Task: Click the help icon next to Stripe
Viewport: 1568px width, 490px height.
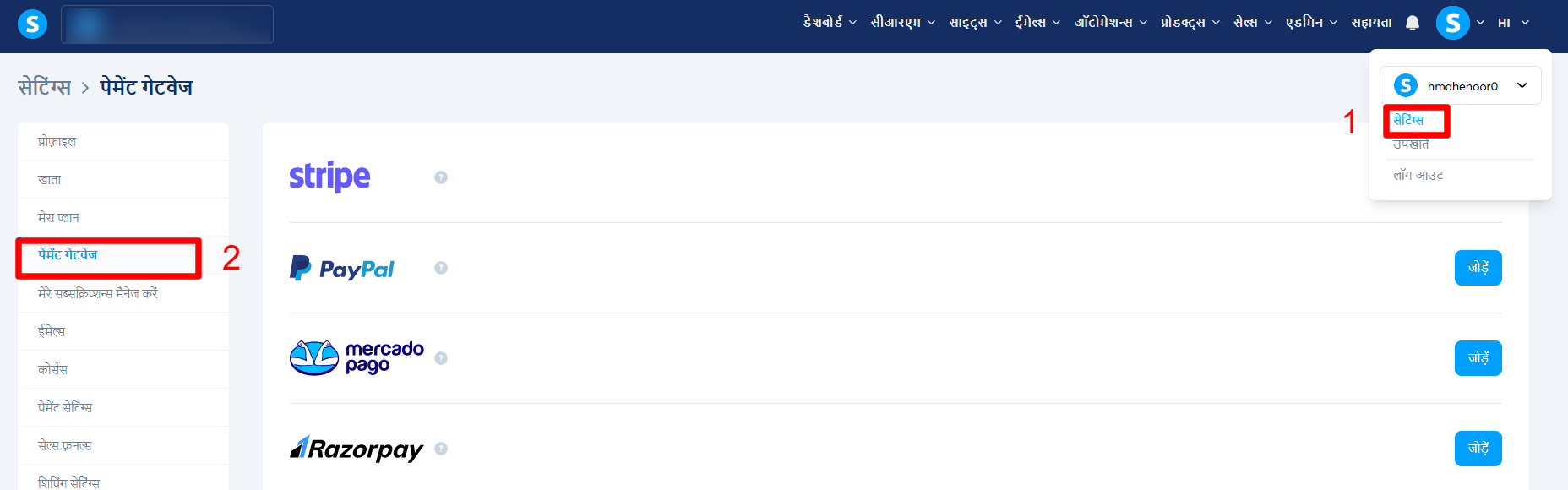Action: (x=441, y=177)
